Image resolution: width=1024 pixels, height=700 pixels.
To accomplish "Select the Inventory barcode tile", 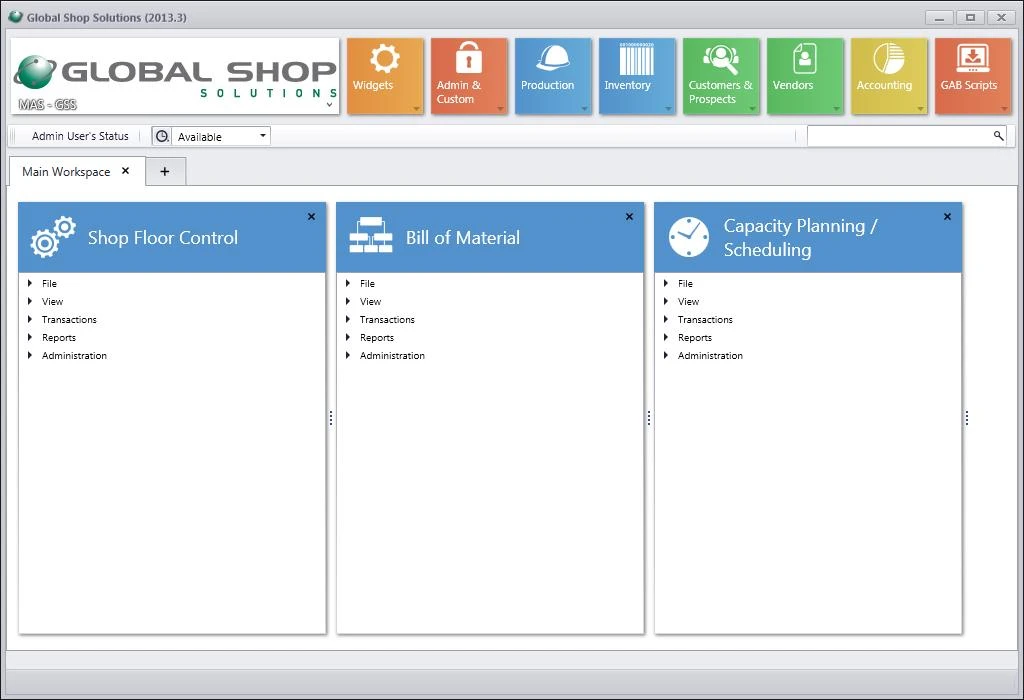I will [637, 75].
